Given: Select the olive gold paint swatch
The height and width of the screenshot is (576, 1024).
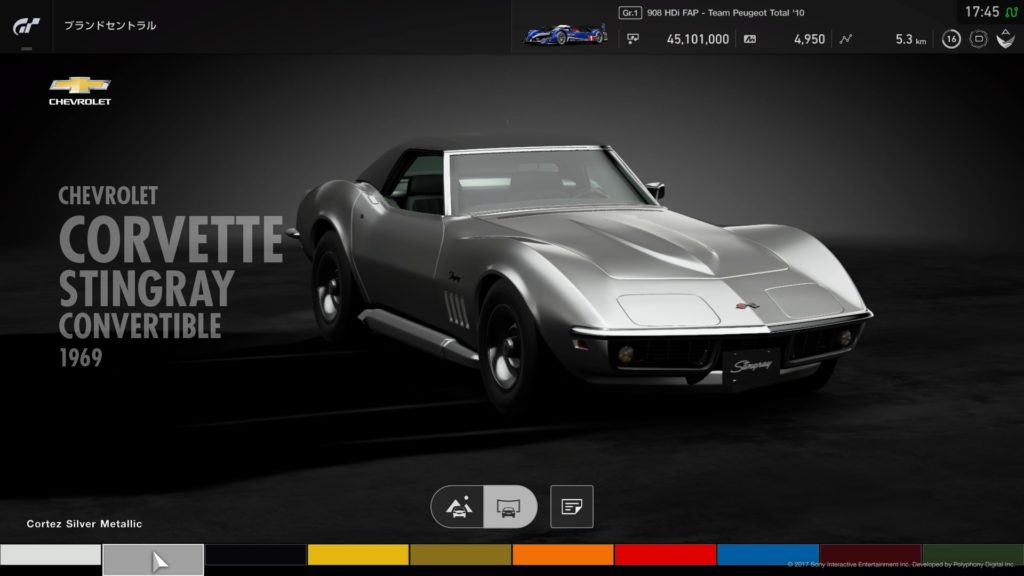Looking at the screenshot, I should pyautogui.click(x=460, y=555).
